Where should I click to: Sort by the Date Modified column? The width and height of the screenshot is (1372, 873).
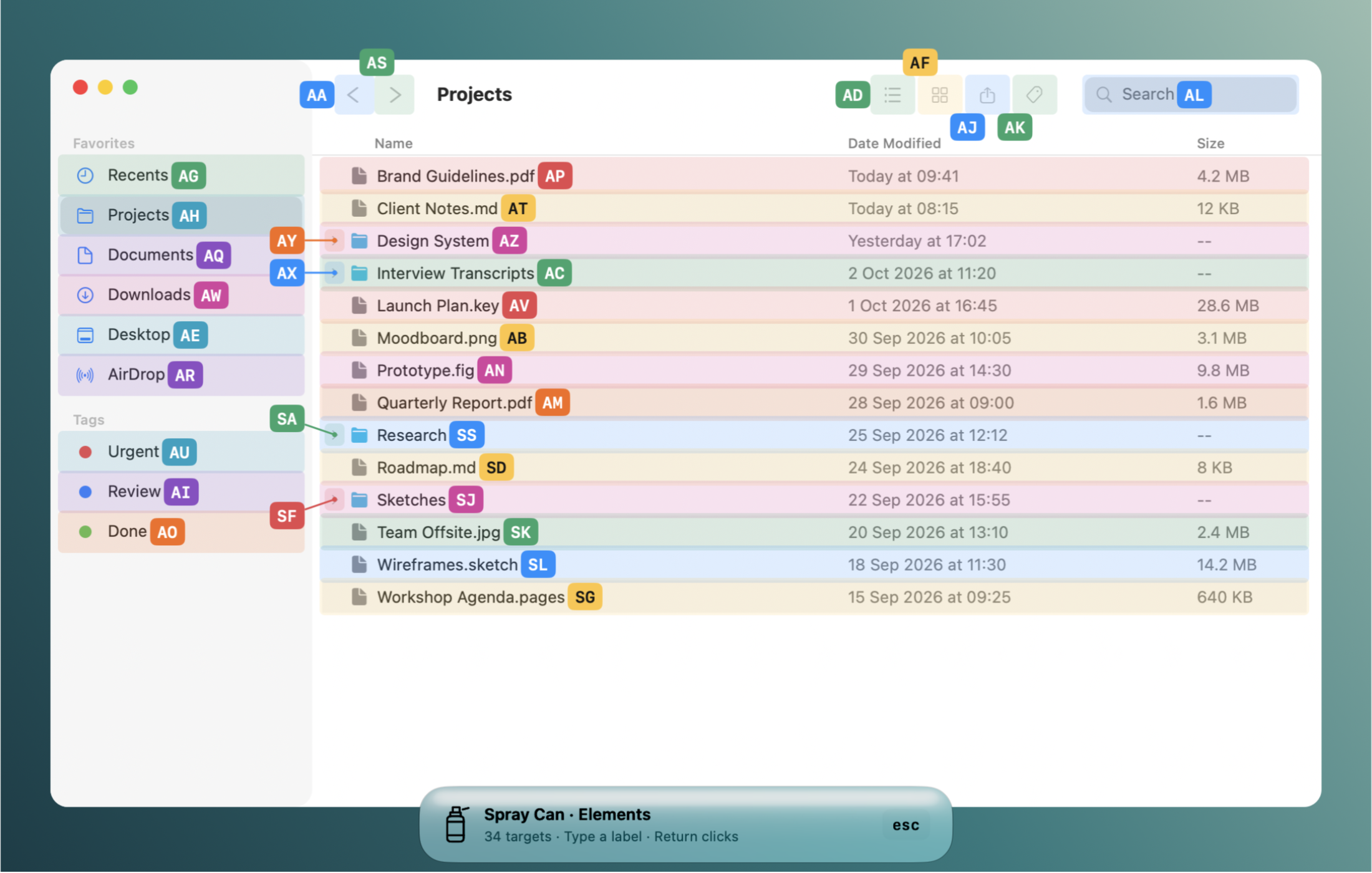click(894, 143)
